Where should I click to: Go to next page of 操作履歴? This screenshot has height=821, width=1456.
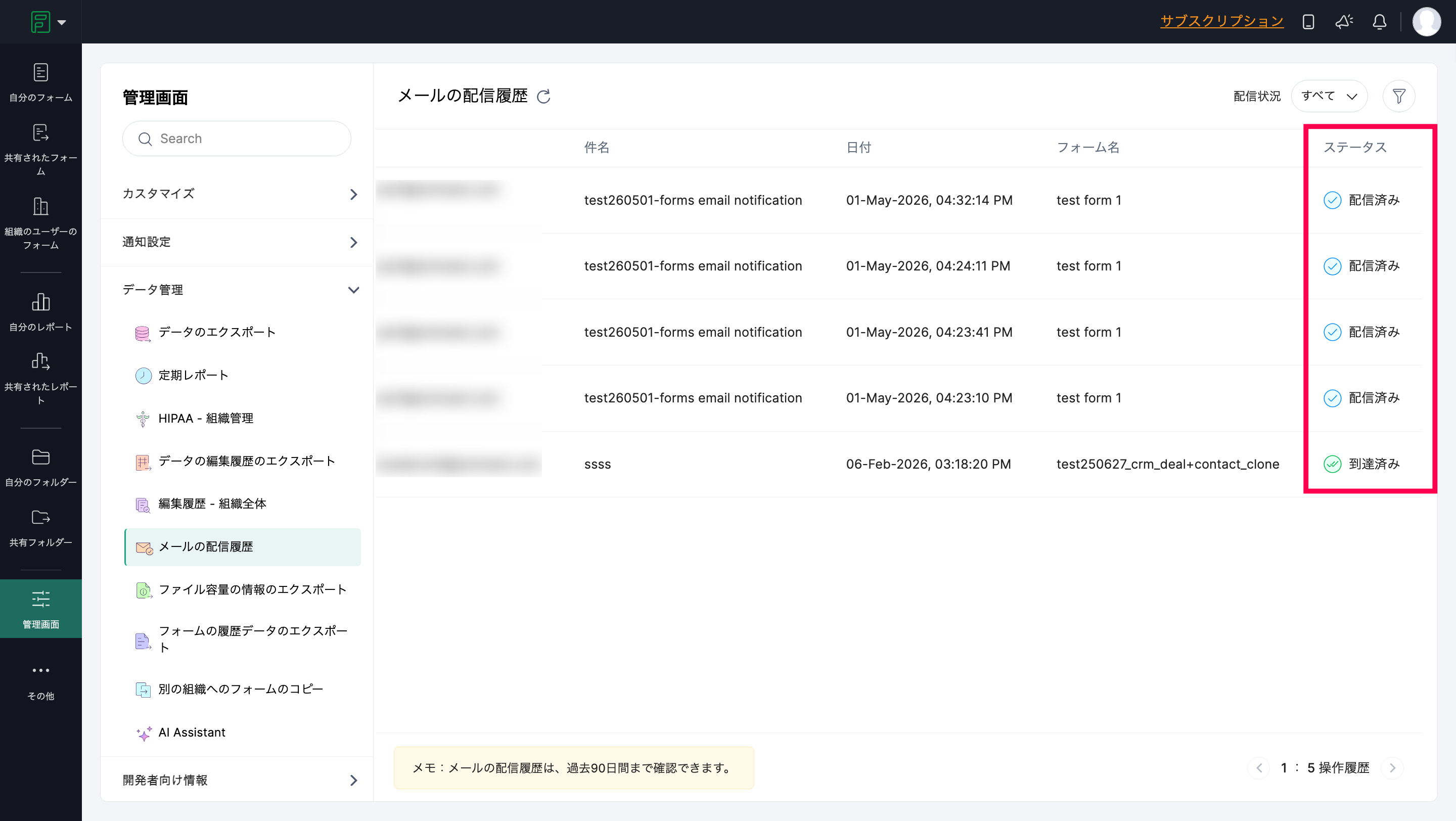coord(1392,767)
